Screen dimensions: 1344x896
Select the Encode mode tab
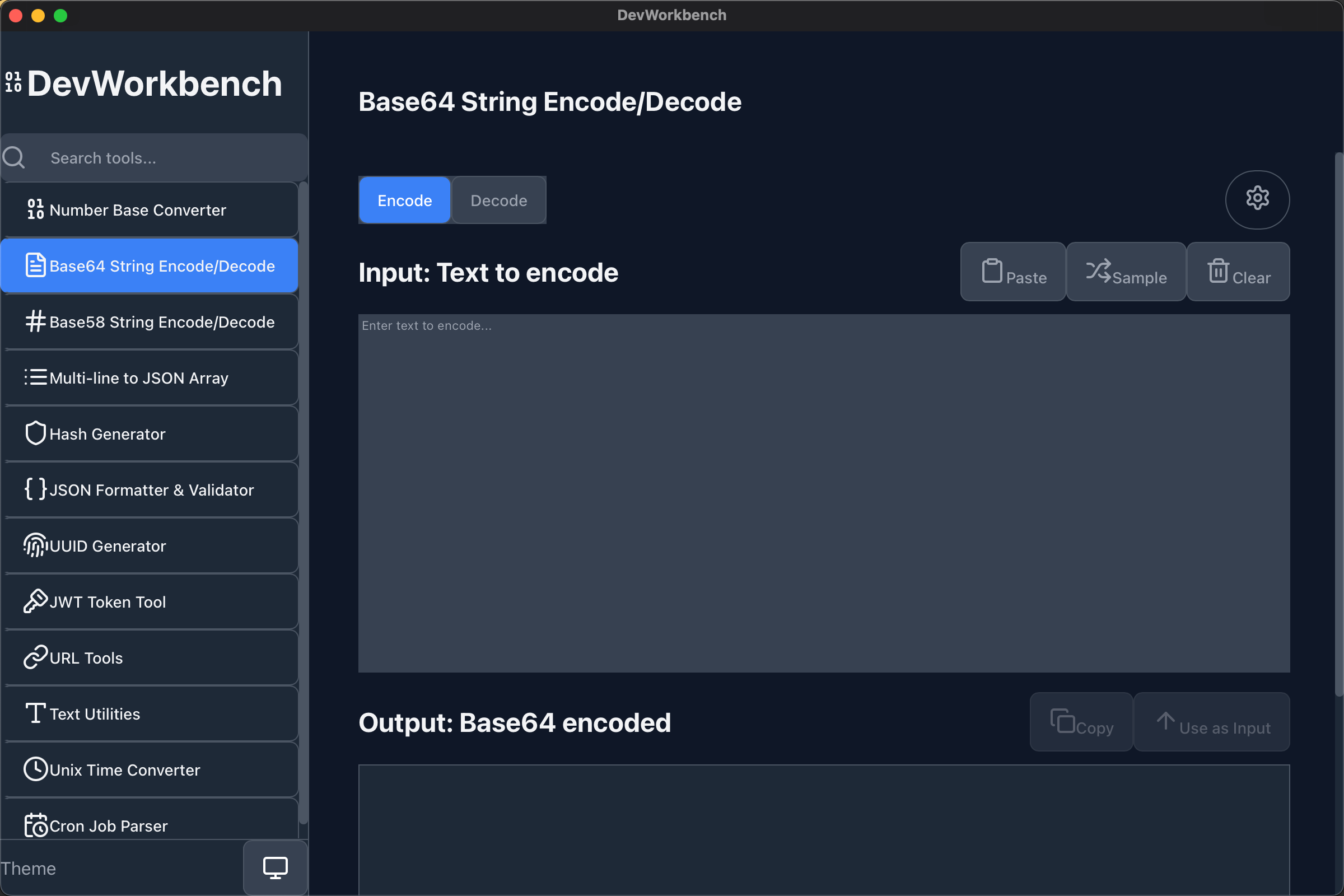pyautogui.click(x=404, y=200)
